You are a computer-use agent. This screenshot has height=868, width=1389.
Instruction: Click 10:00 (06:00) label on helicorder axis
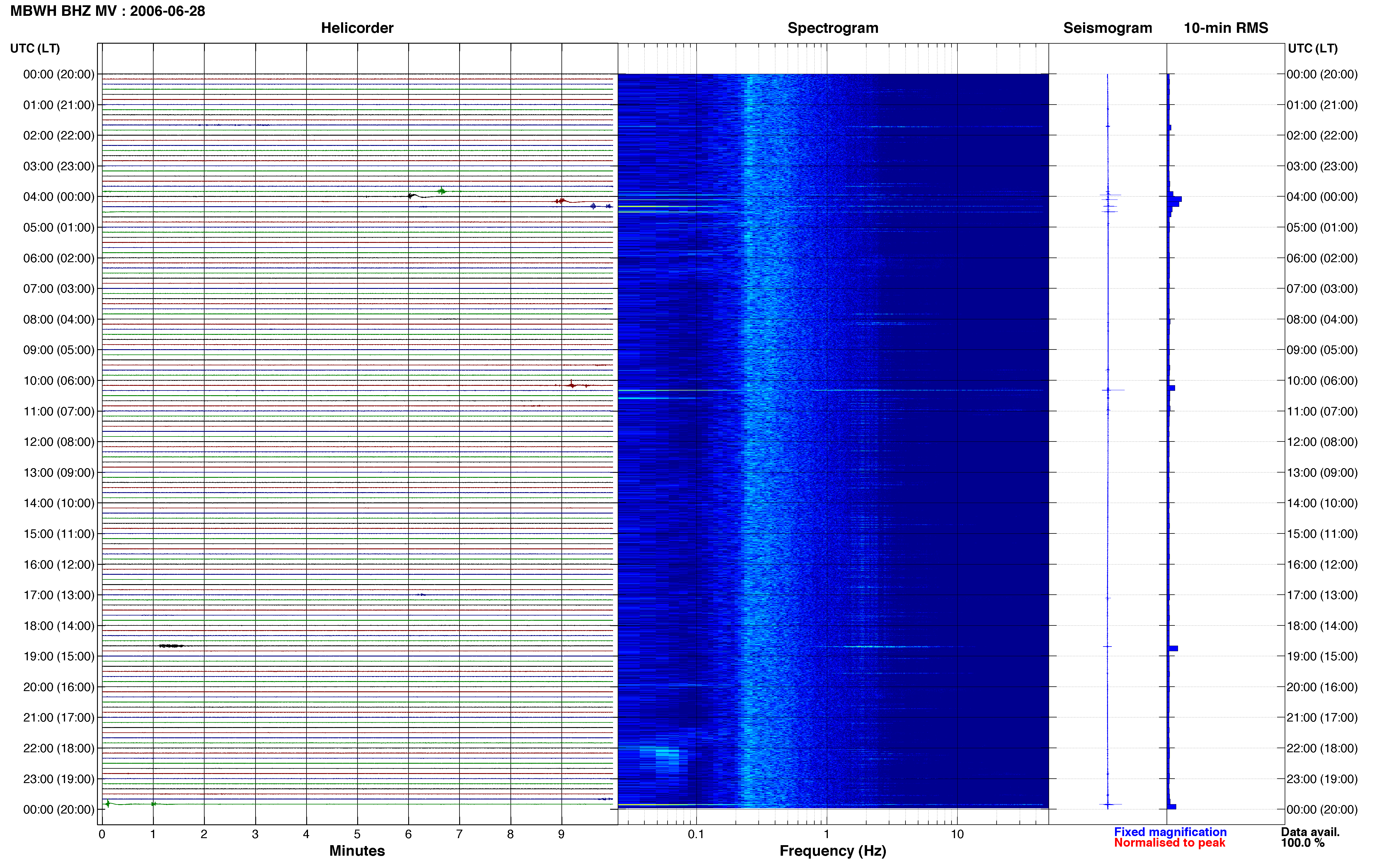pos(59,381)
